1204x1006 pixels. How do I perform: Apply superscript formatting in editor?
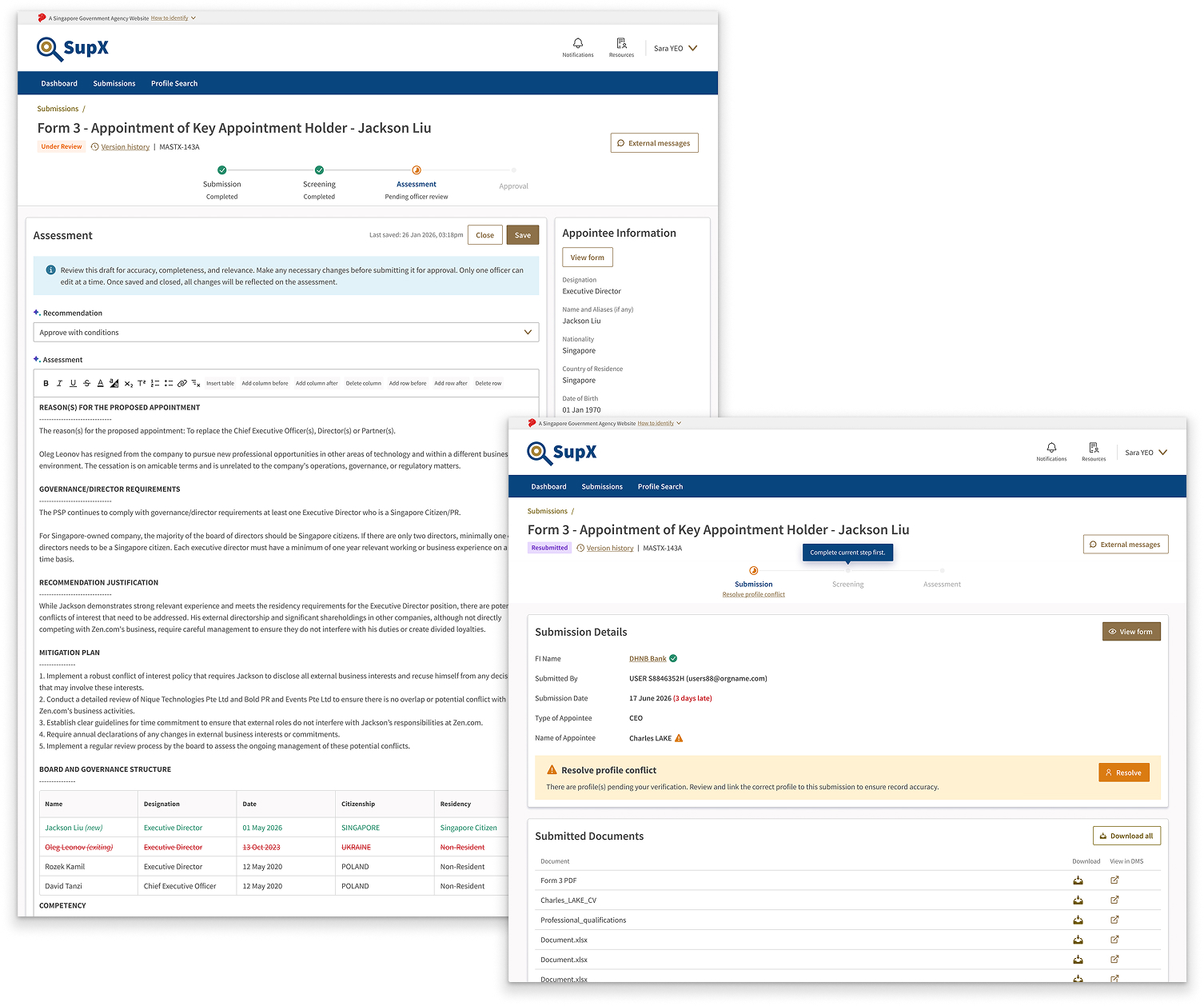pyautogui.click(x=142, y=384)
